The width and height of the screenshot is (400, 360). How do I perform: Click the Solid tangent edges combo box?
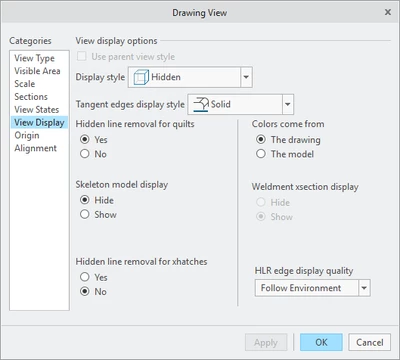coord(241,104)
